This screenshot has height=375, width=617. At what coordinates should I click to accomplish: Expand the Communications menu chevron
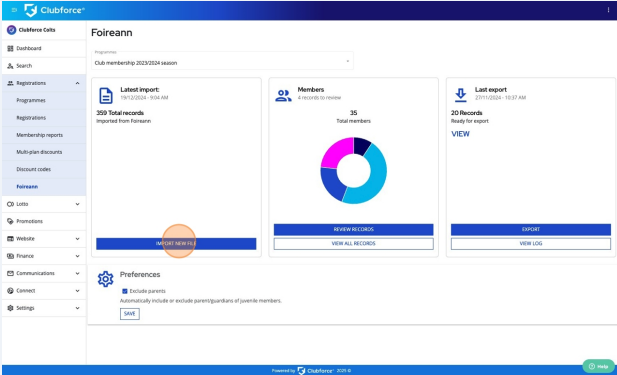click(x=78, y=273)
